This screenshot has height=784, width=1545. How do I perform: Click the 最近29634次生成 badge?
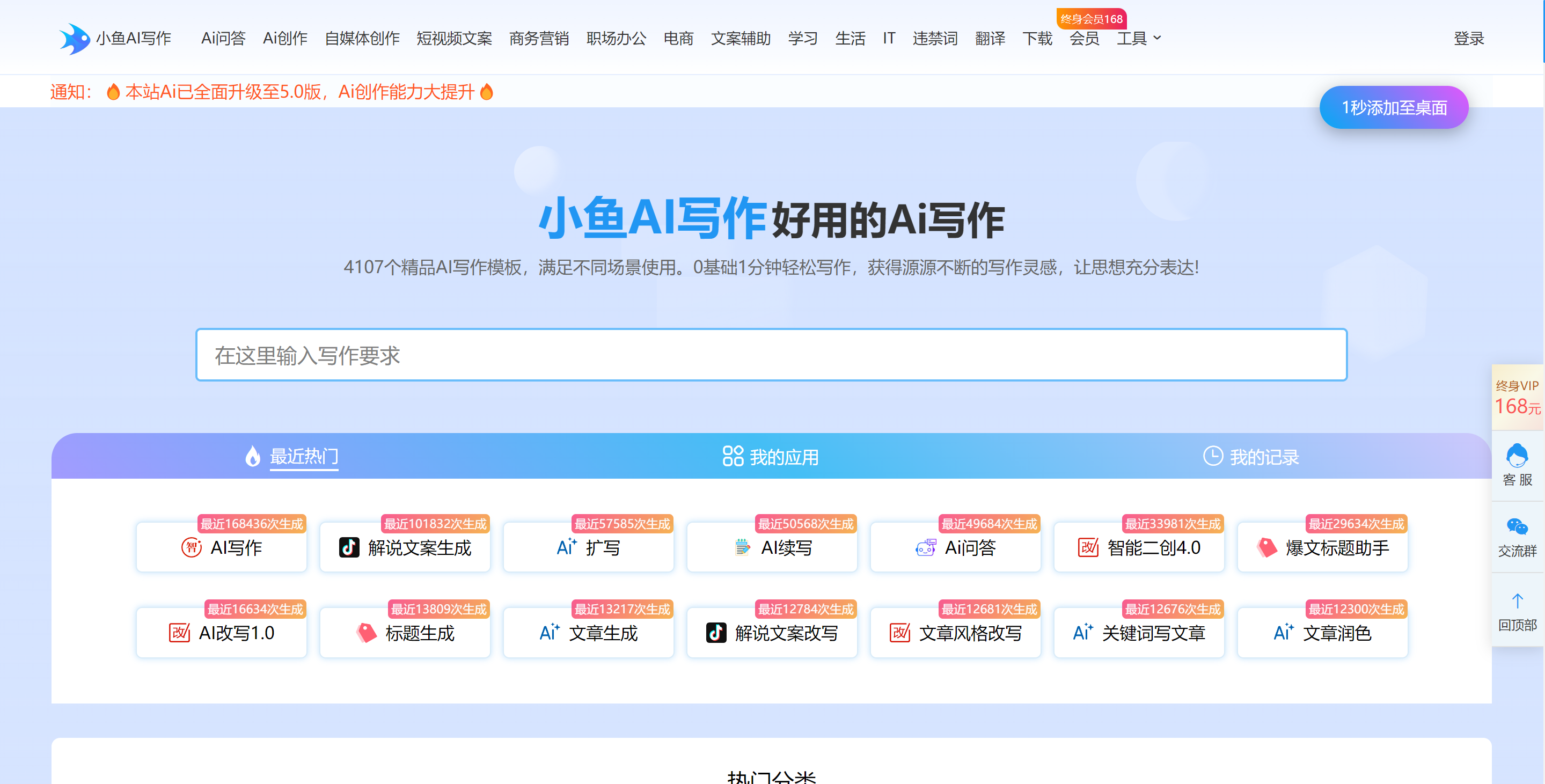(1356, 524)
